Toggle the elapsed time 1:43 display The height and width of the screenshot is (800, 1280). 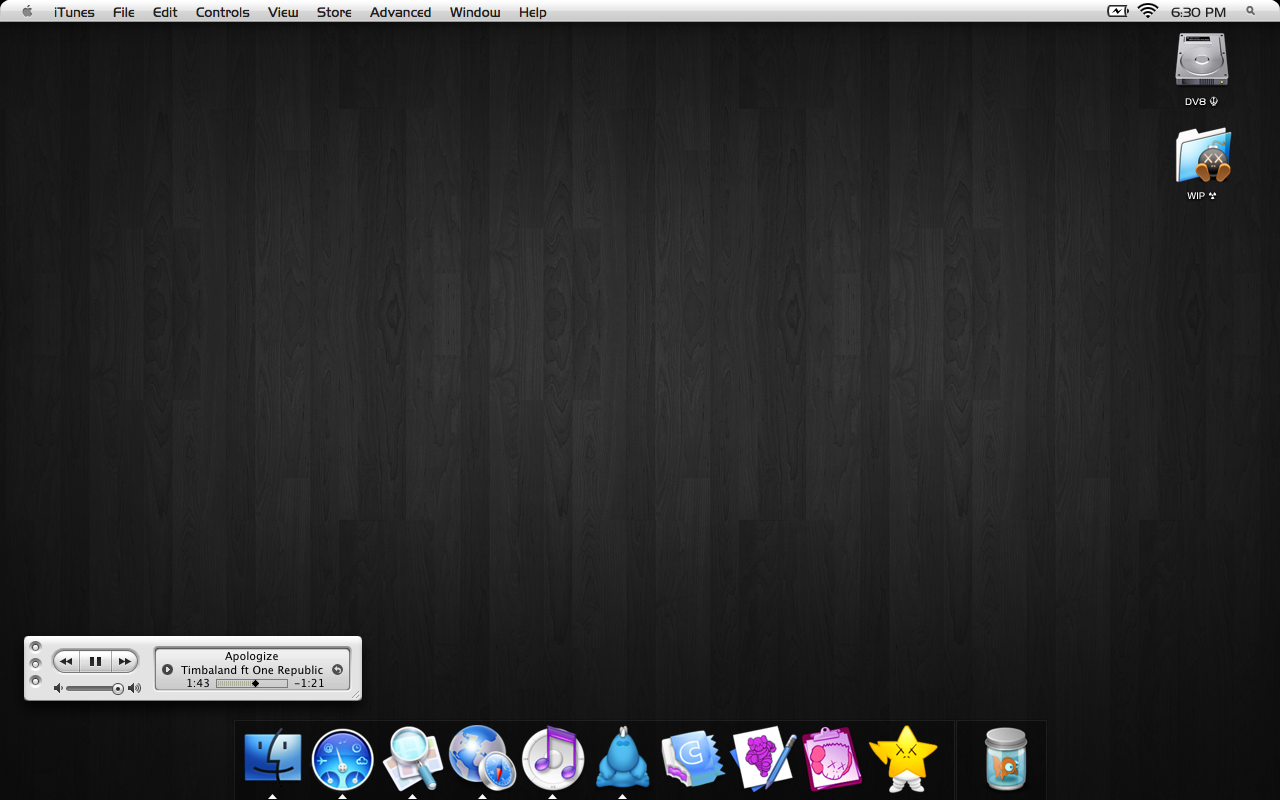pos(198,683)
